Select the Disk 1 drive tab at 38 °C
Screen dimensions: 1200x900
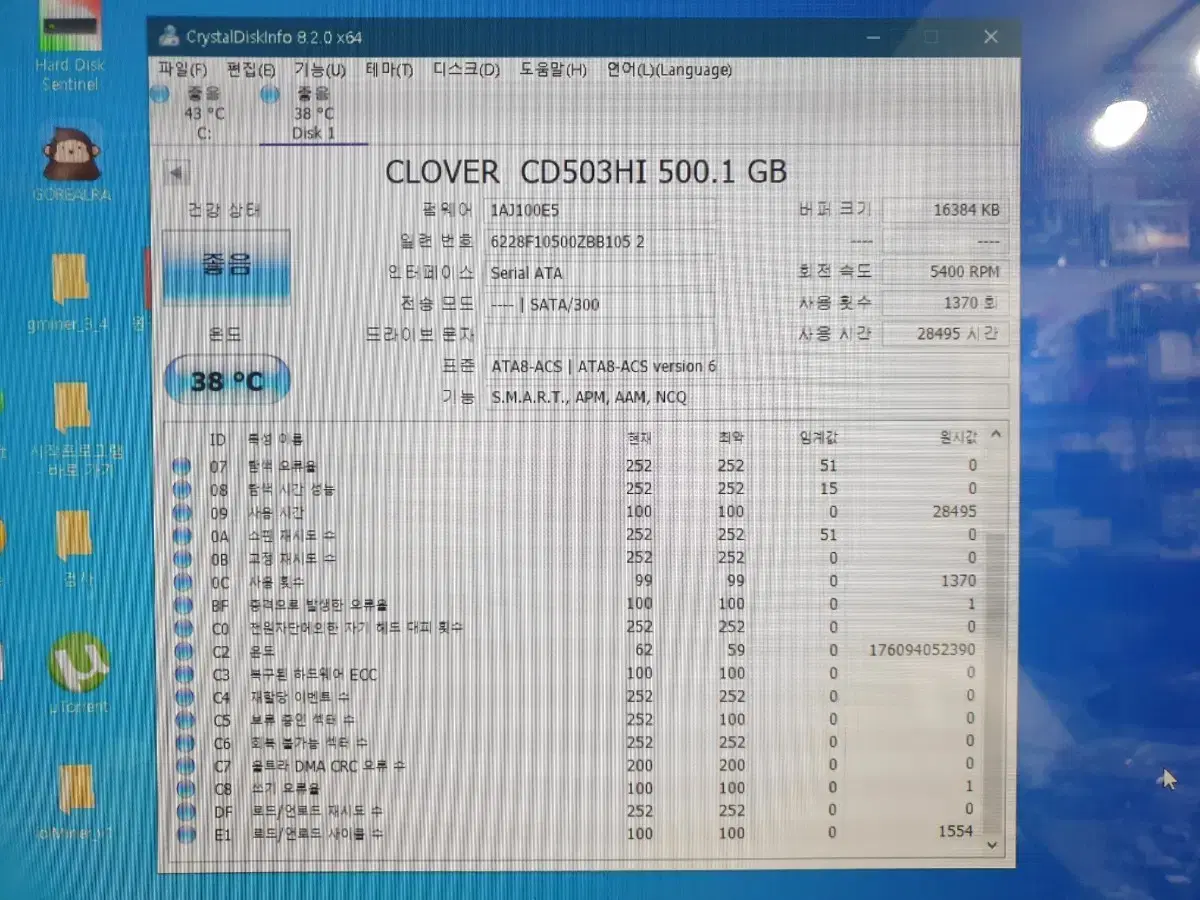click(313, 112)
